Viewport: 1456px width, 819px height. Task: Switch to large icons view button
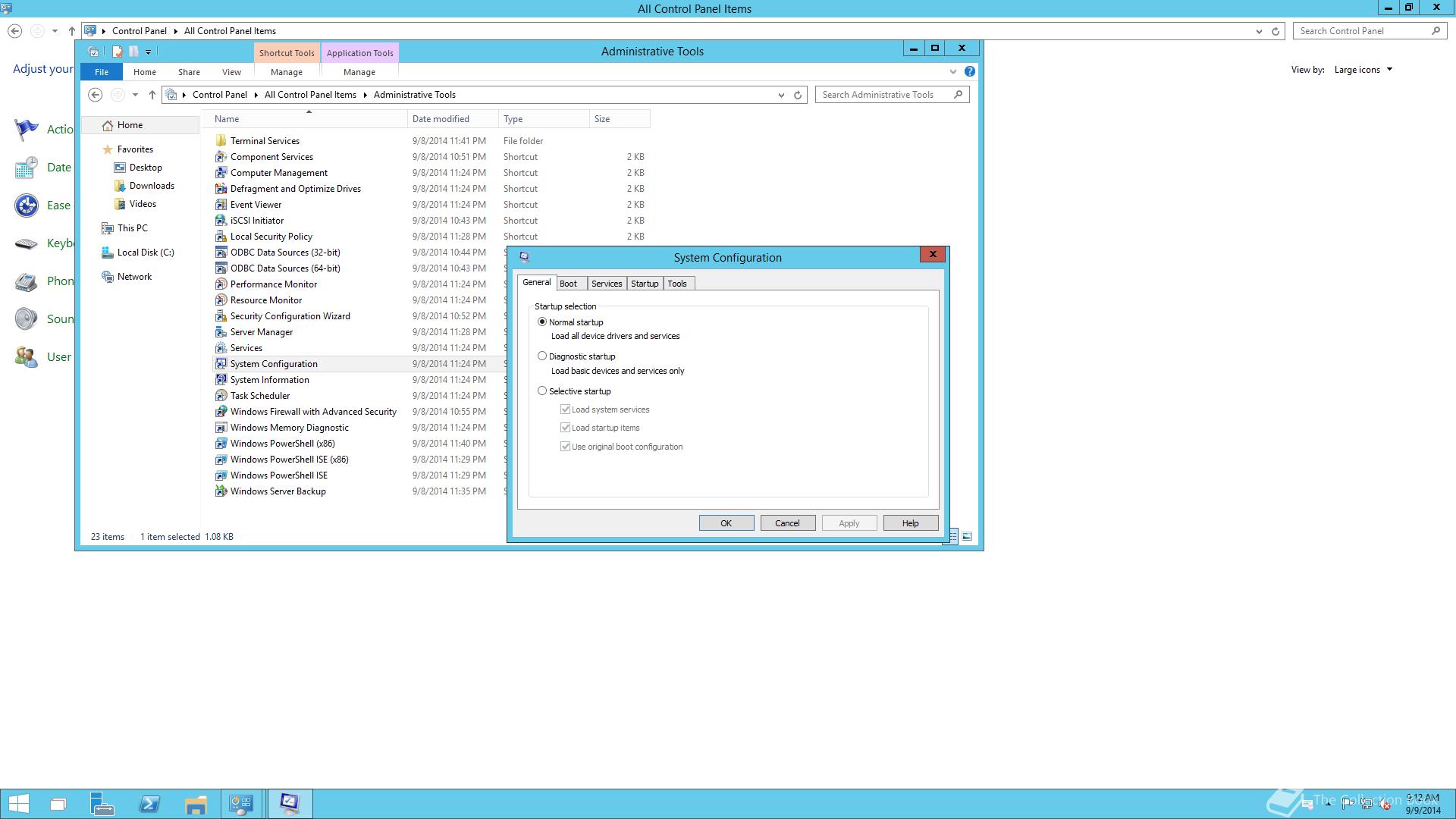[967, 536]
